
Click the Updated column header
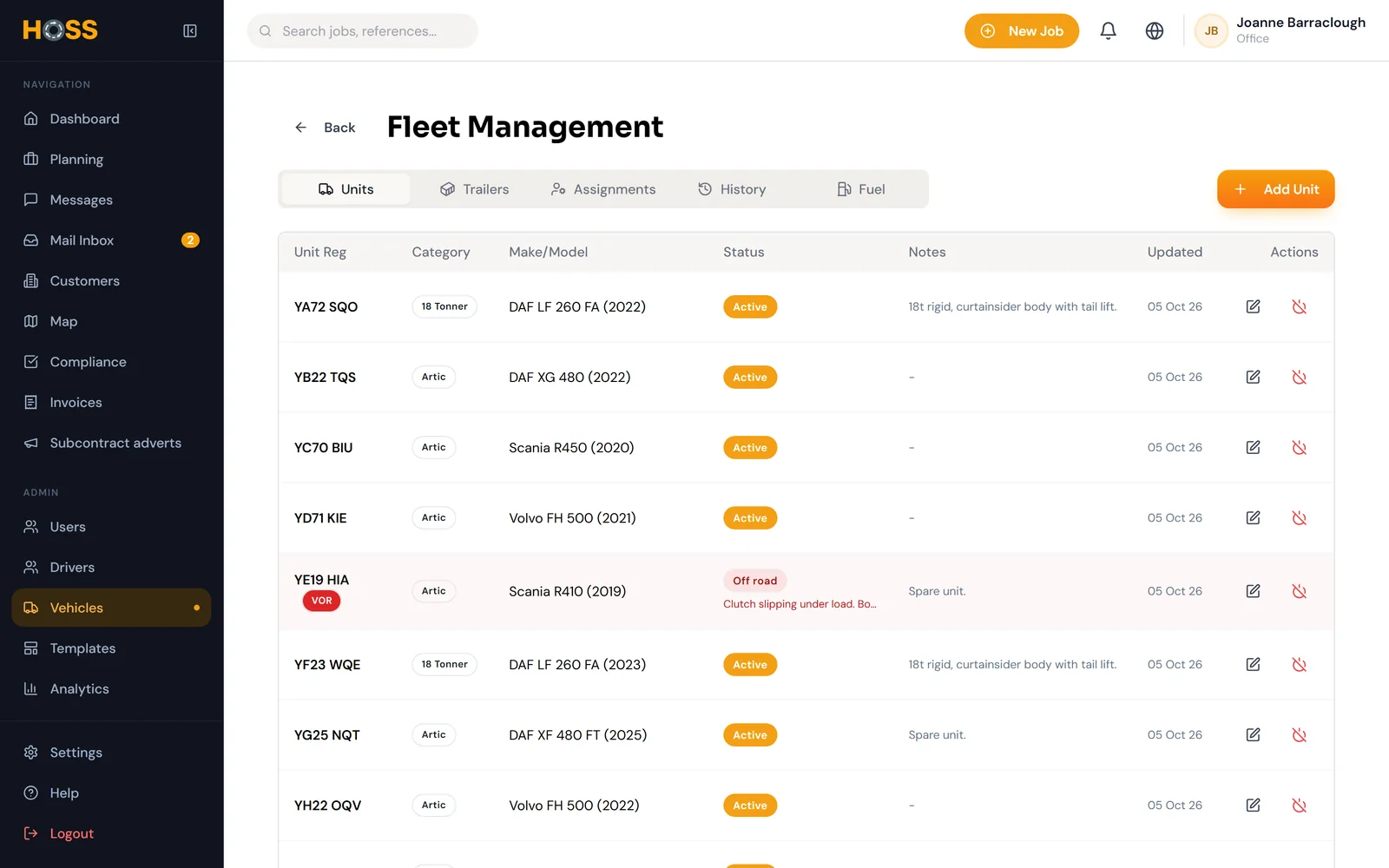click(x=1175, y=252)
